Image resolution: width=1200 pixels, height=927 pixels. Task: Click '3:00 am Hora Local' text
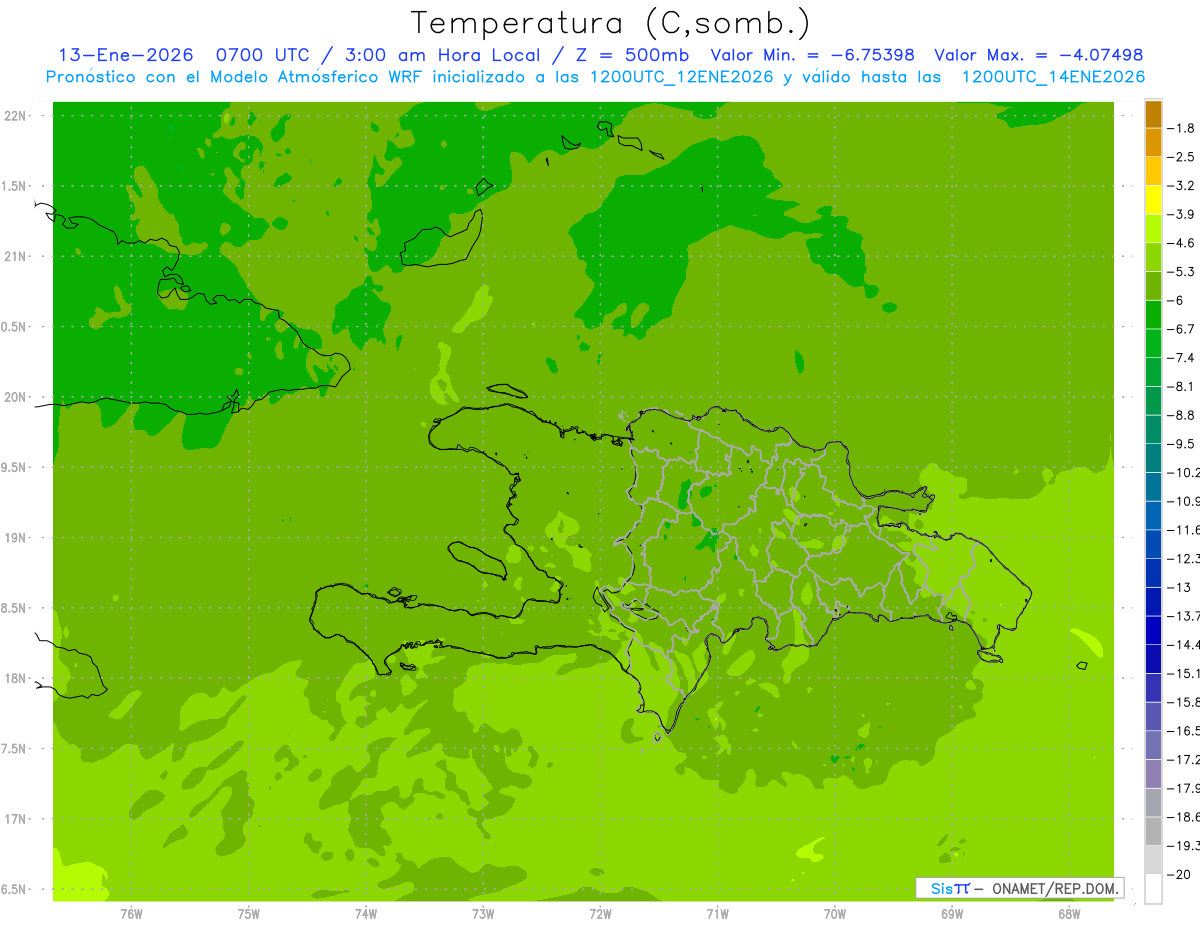pyautogui.click(x=441, y=55)
